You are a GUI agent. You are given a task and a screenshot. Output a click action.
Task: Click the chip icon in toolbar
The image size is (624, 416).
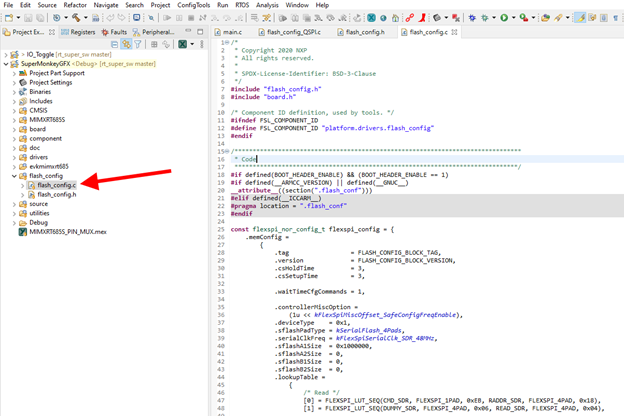tap(437, 18)
